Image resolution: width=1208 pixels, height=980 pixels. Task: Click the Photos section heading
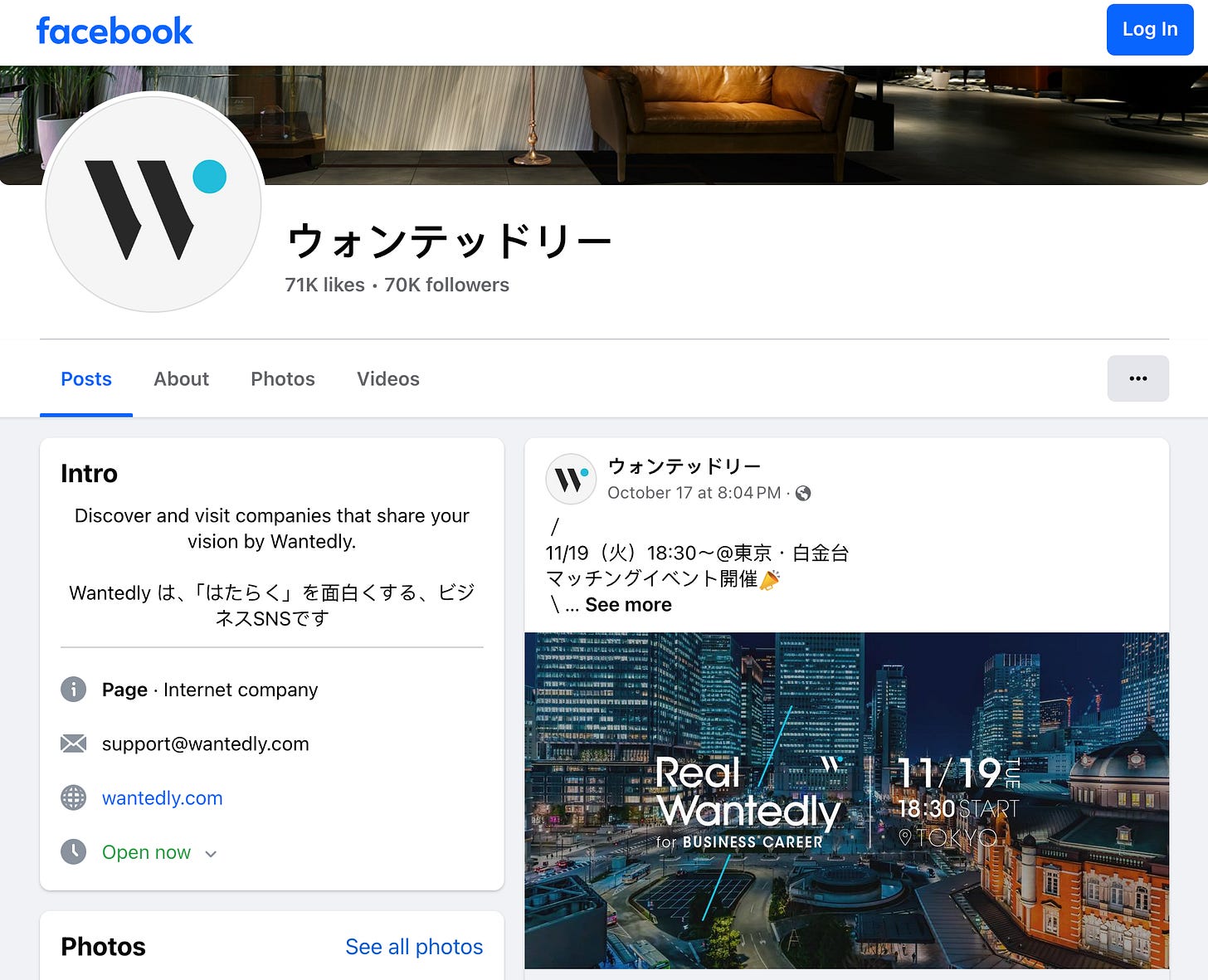(103, 947)
